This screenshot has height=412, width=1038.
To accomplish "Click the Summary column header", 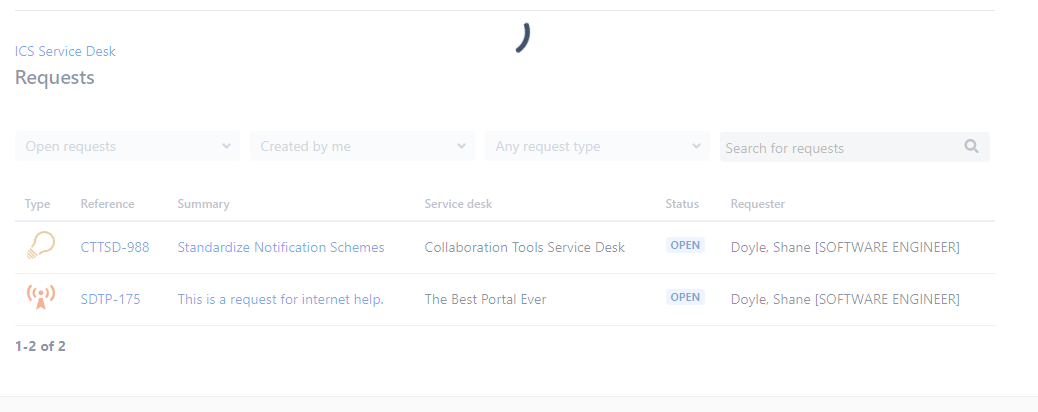I will tap(203, 204).
